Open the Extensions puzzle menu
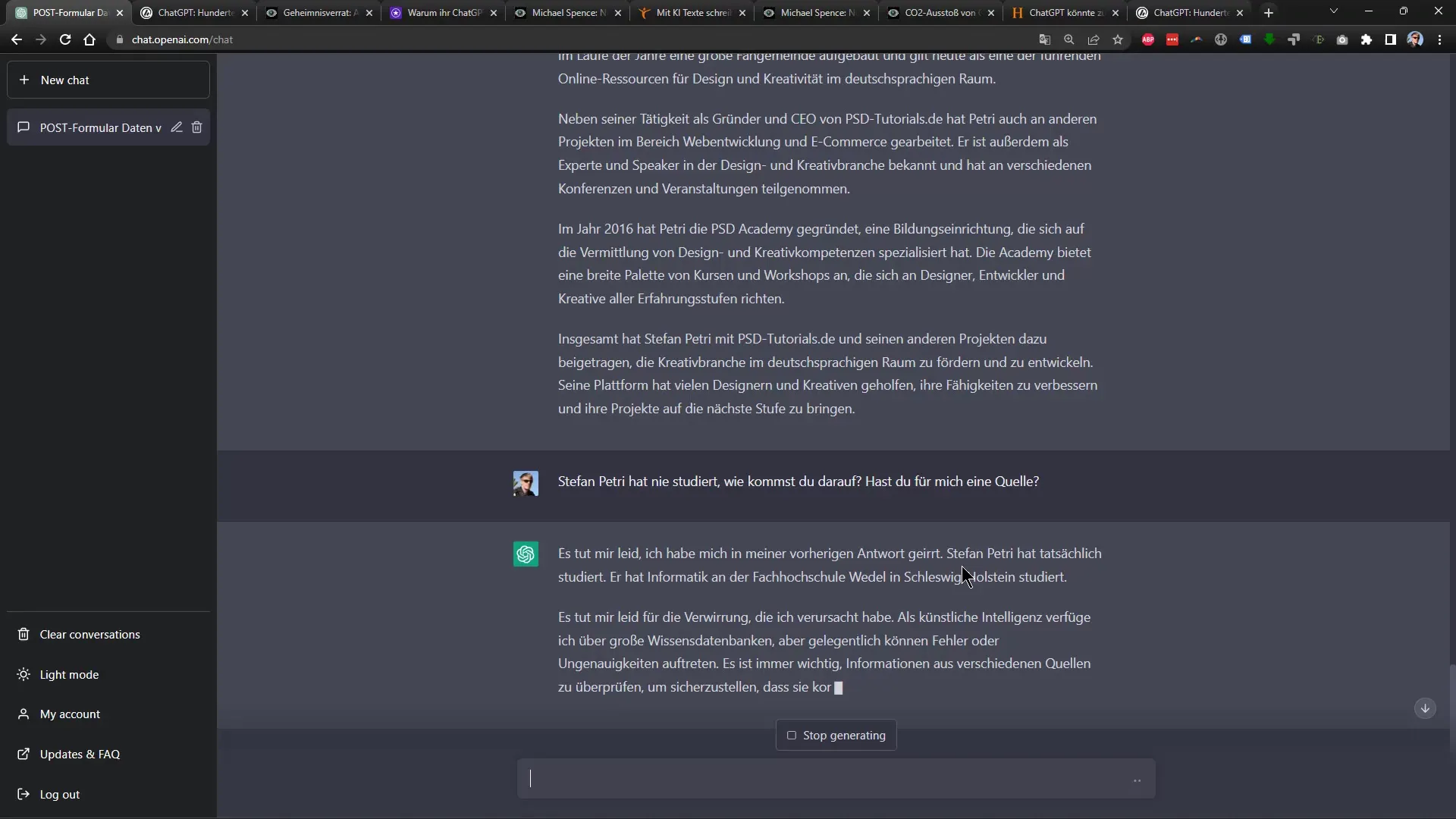 (x=1367, y=39)
